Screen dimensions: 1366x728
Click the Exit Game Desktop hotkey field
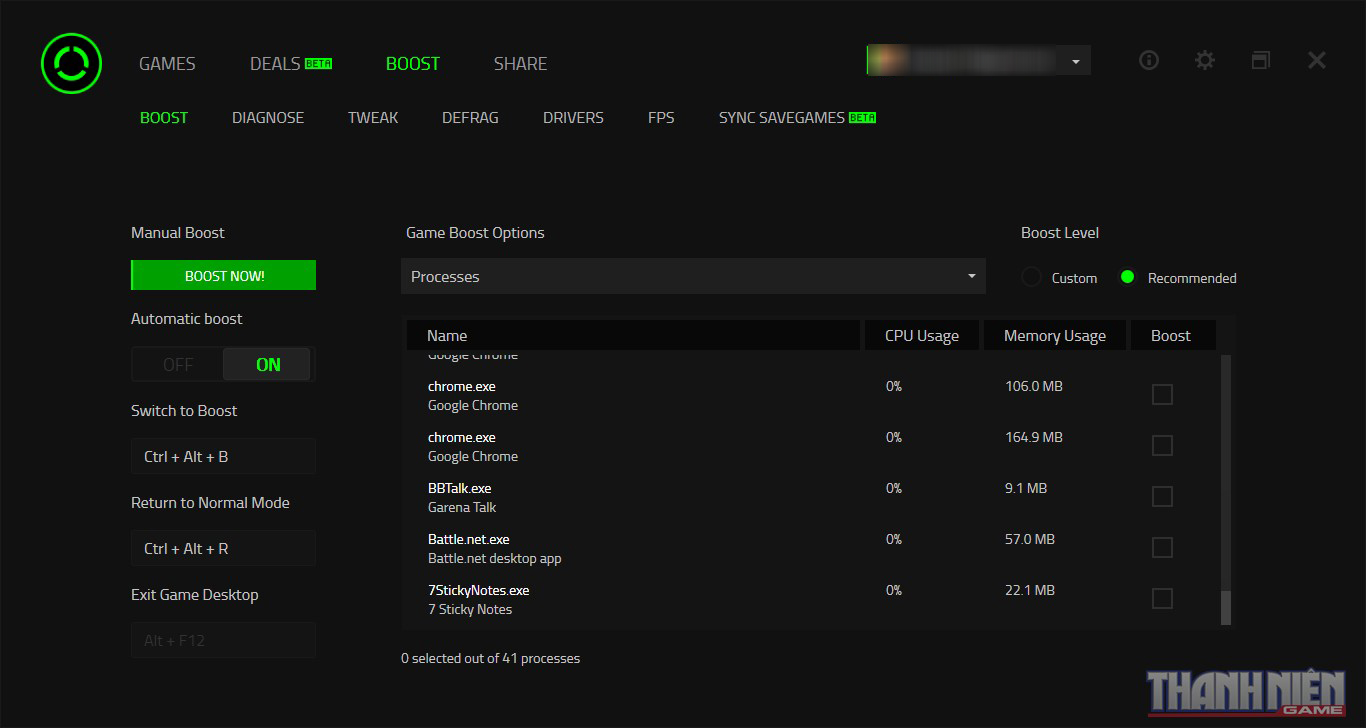[223, 640]
